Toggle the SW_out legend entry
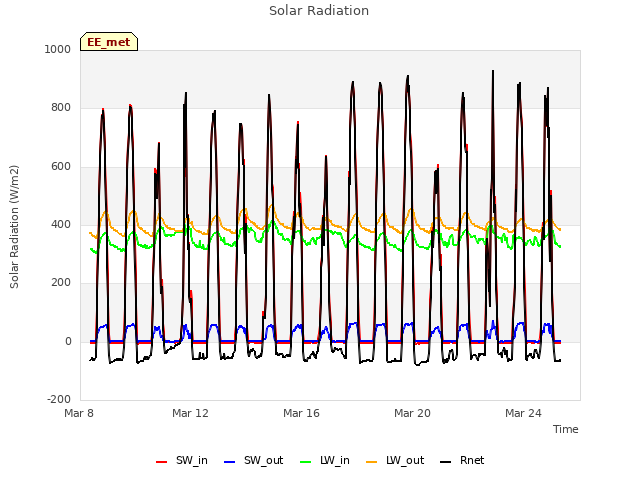Viewport: 640px width, 480px height. tap(253, 460)
